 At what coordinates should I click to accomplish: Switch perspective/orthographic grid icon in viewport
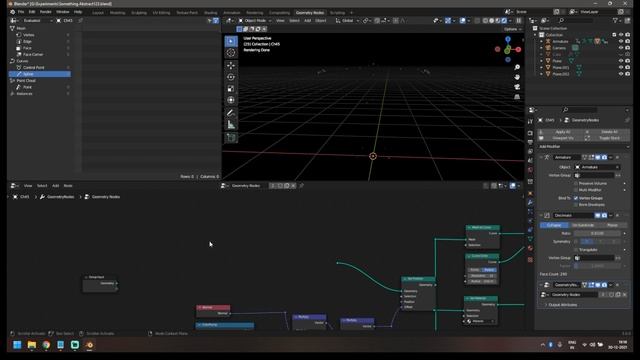coord(517,97)
